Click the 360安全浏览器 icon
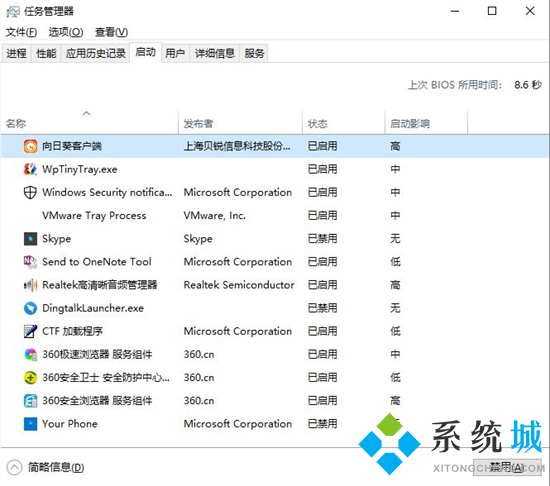 (30, 400)
